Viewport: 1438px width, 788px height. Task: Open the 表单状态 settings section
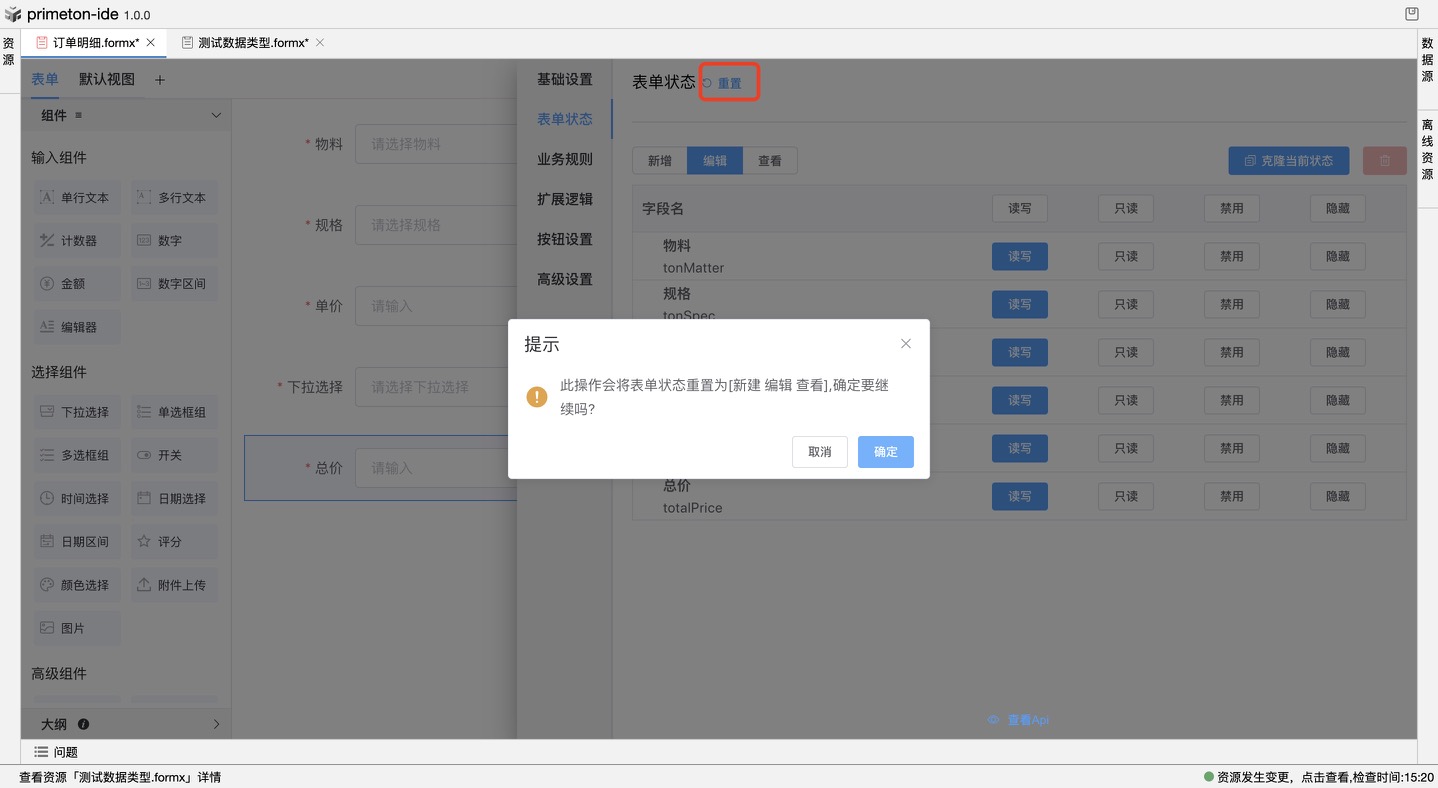(563, 118)
